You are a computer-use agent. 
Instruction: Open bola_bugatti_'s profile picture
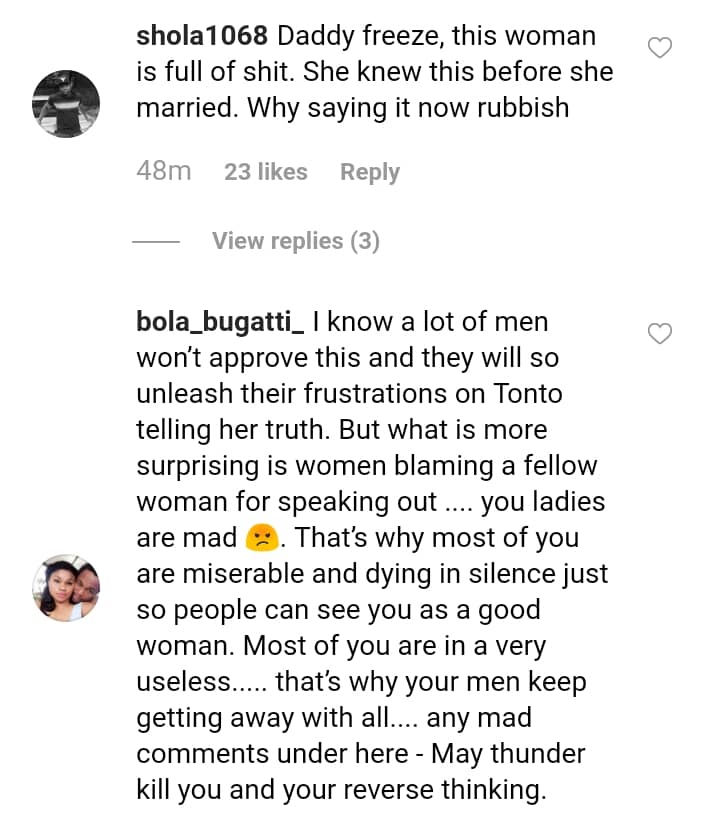[67, 587]
